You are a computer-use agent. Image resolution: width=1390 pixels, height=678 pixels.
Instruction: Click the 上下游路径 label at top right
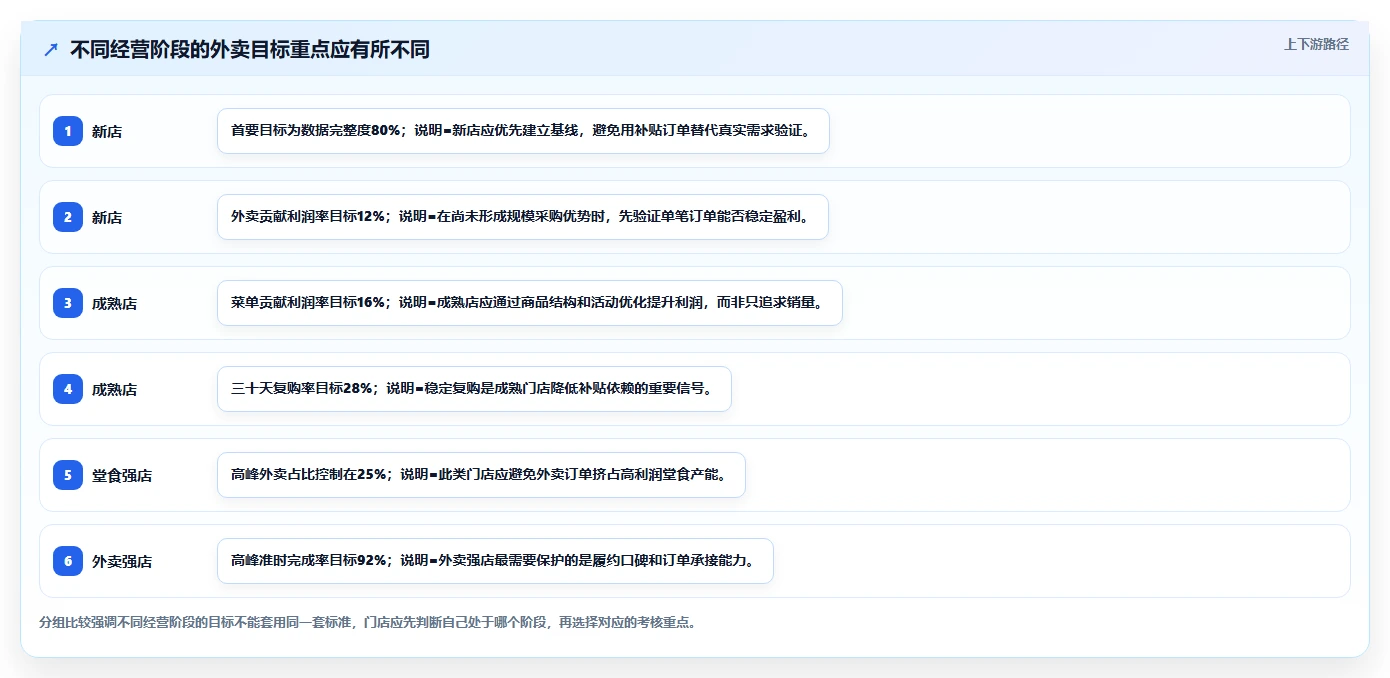coord(1316,44)
